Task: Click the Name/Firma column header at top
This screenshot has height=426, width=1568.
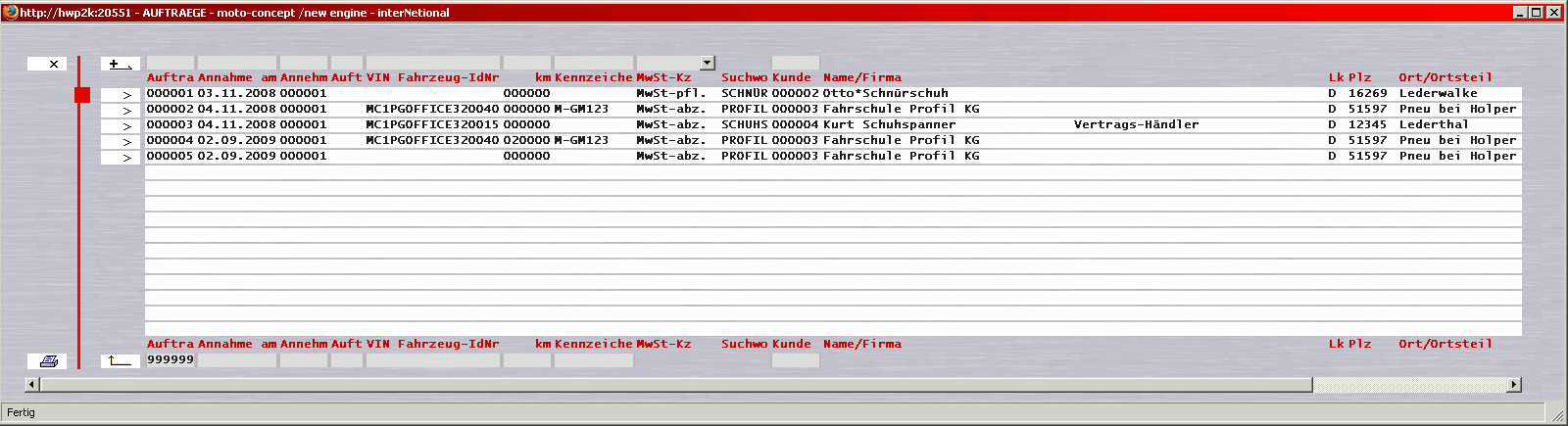Action: coord(861,78)
